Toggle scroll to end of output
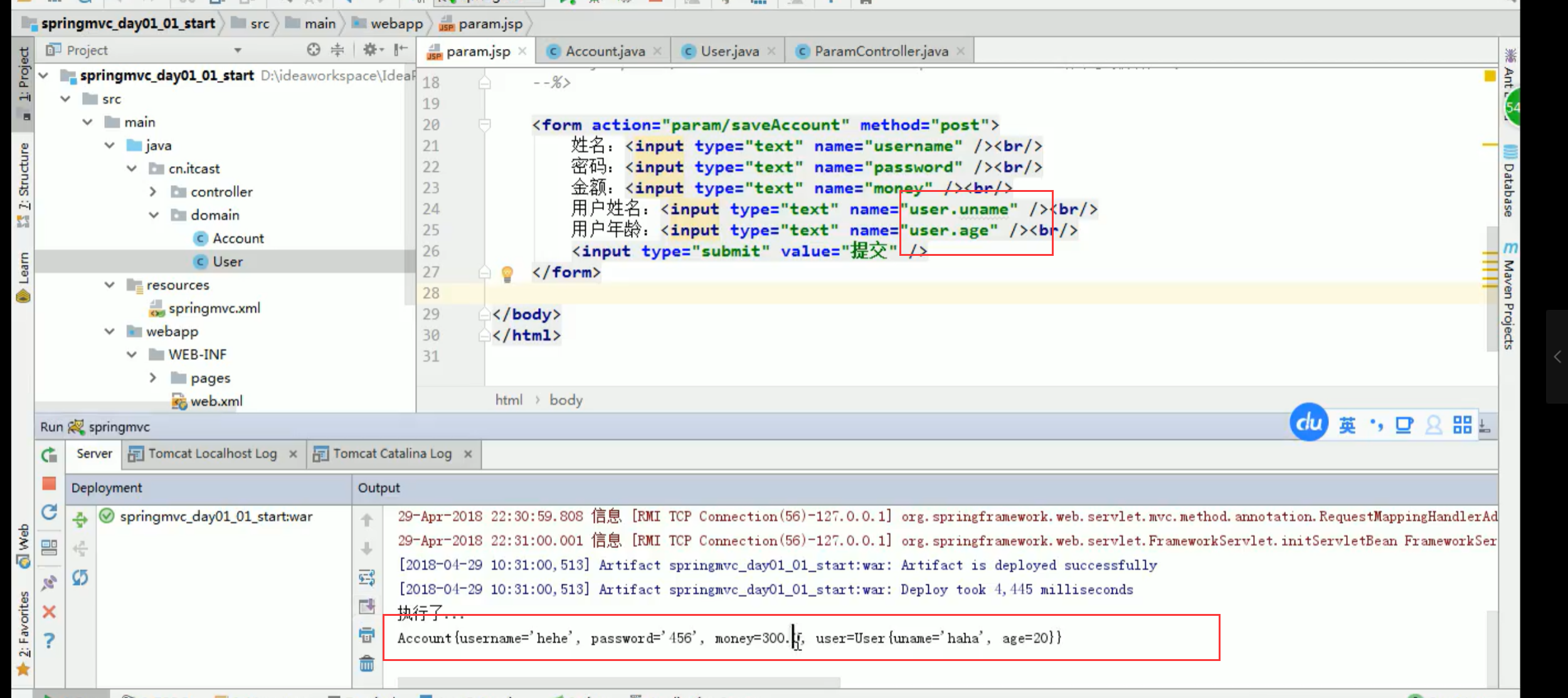This screenshot has height=698, width=1568. click(367, 606)
